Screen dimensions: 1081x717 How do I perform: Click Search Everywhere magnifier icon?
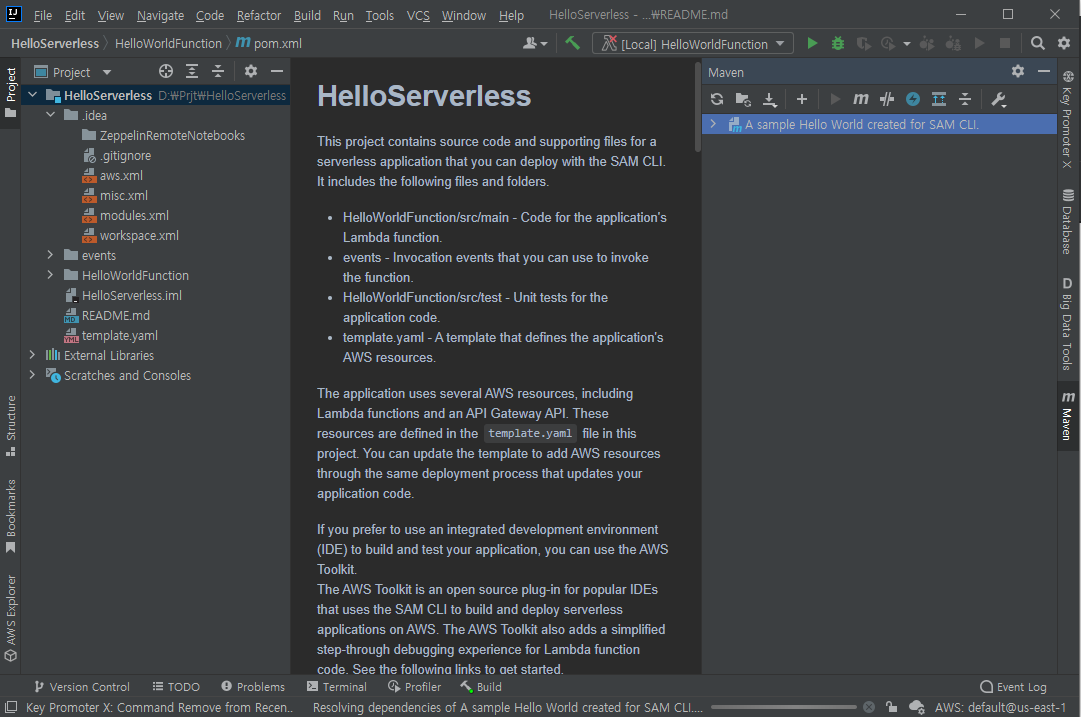[x=1038, y=43]
